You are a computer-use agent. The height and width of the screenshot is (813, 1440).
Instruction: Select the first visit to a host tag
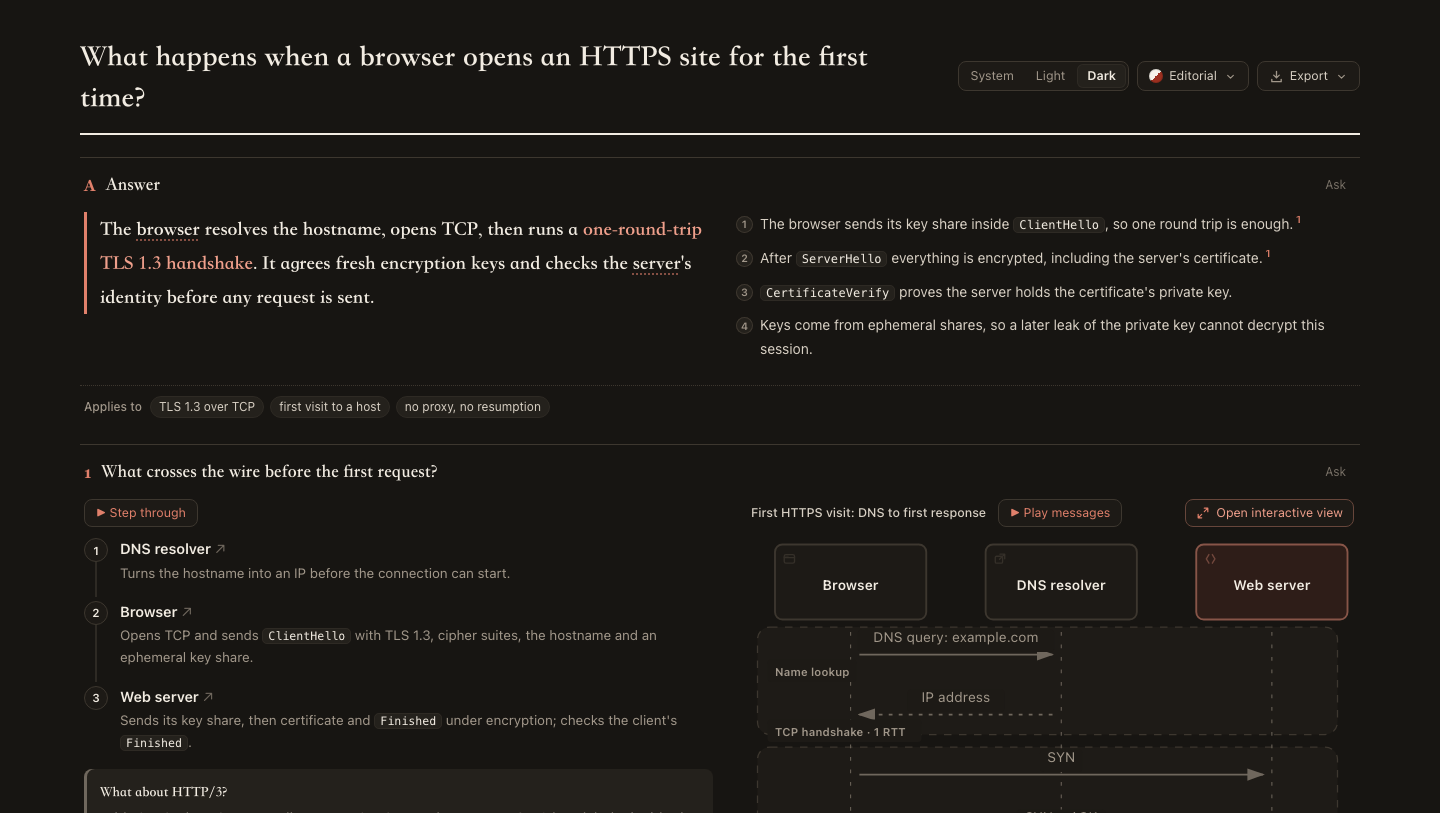(330, 407)
